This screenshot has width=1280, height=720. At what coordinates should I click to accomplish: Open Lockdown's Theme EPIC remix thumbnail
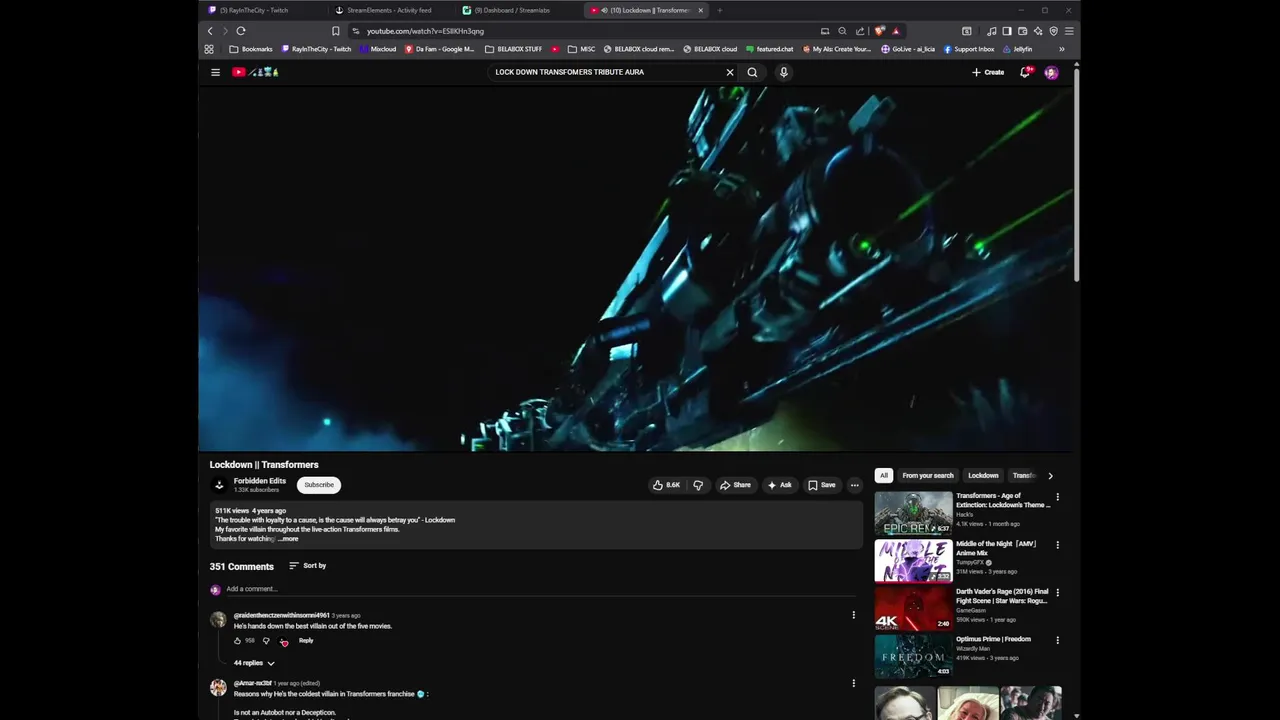point(914,513)
